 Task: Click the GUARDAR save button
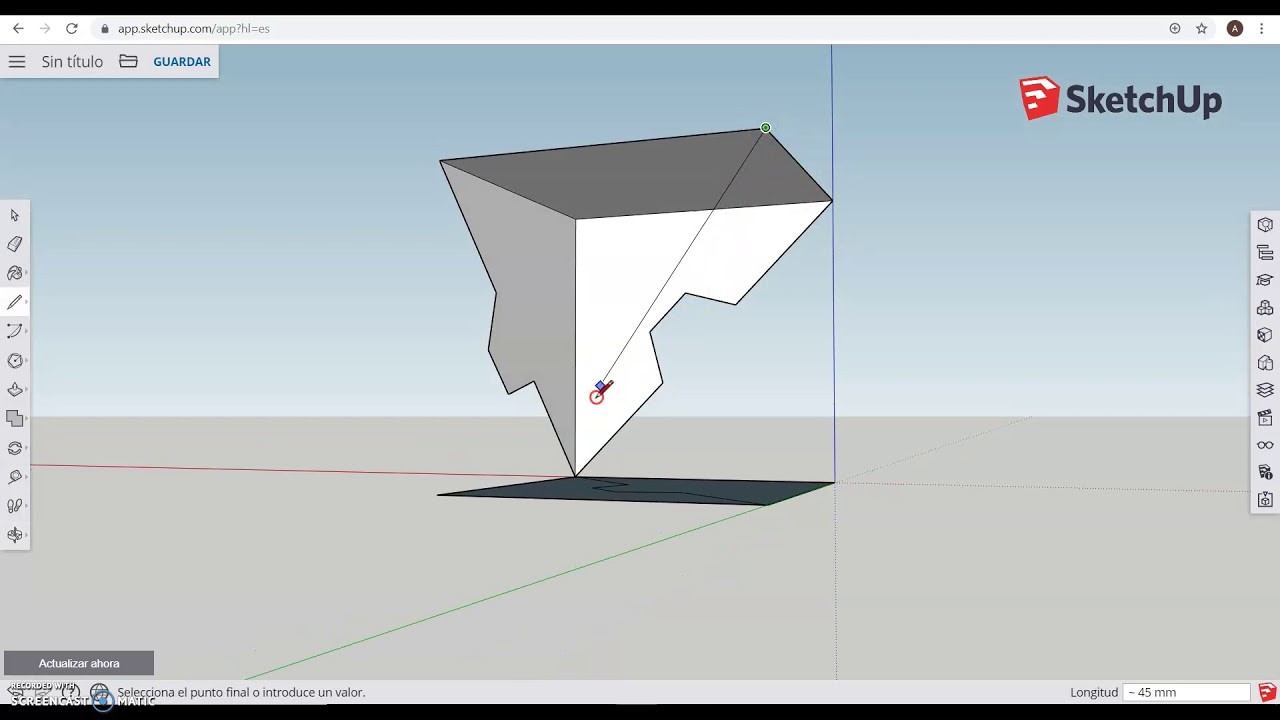pyautogui.click(x=182, y=62)
